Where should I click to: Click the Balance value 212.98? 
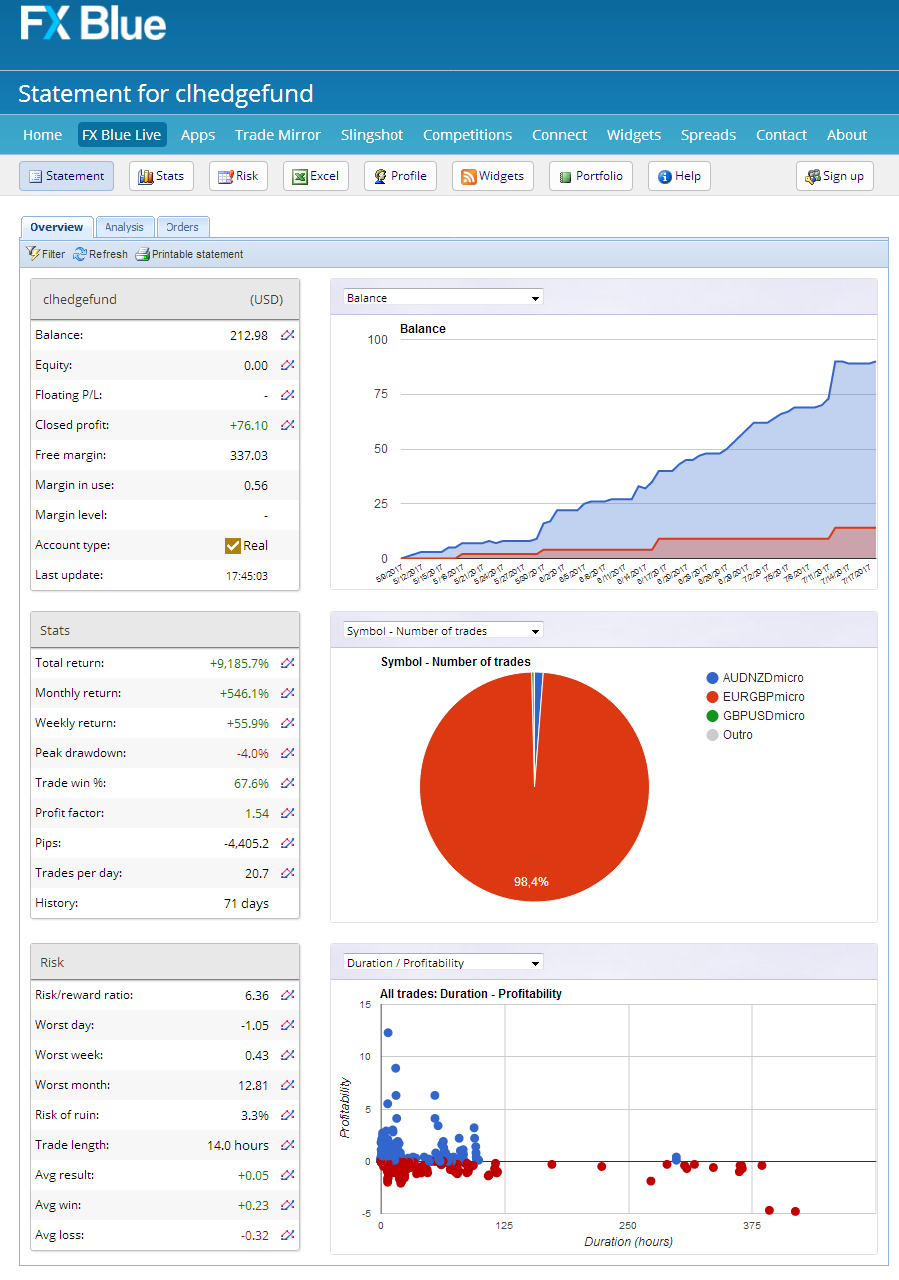click(249, 335)
